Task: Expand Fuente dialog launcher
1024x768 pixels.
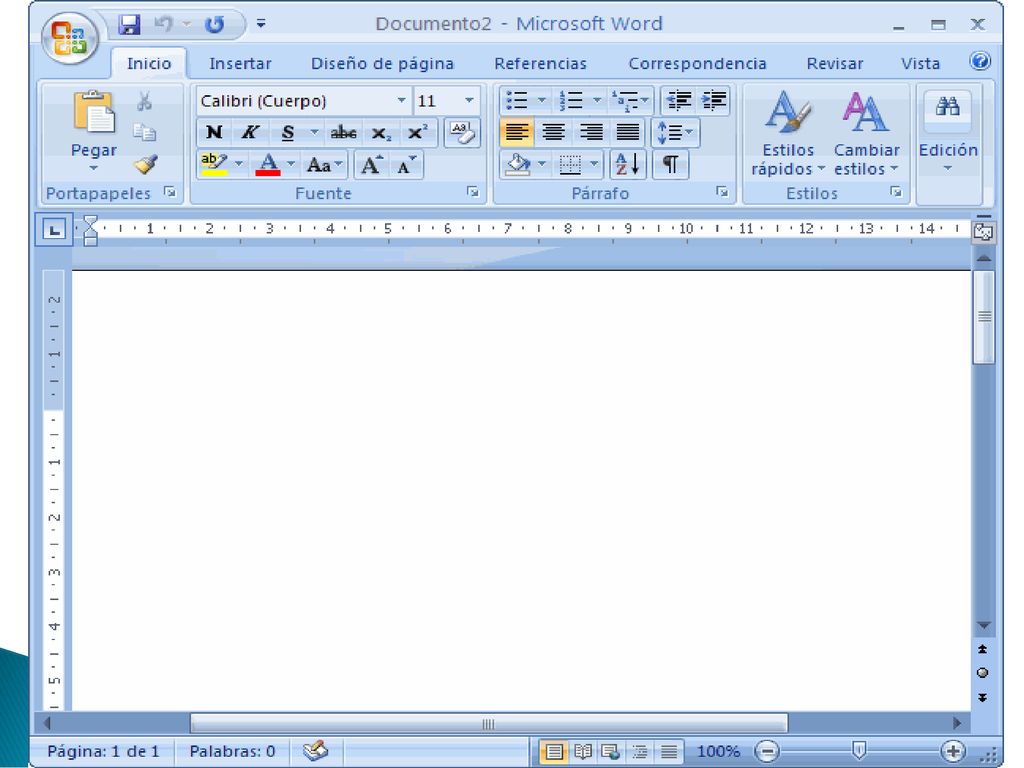Action: (473, 192)
